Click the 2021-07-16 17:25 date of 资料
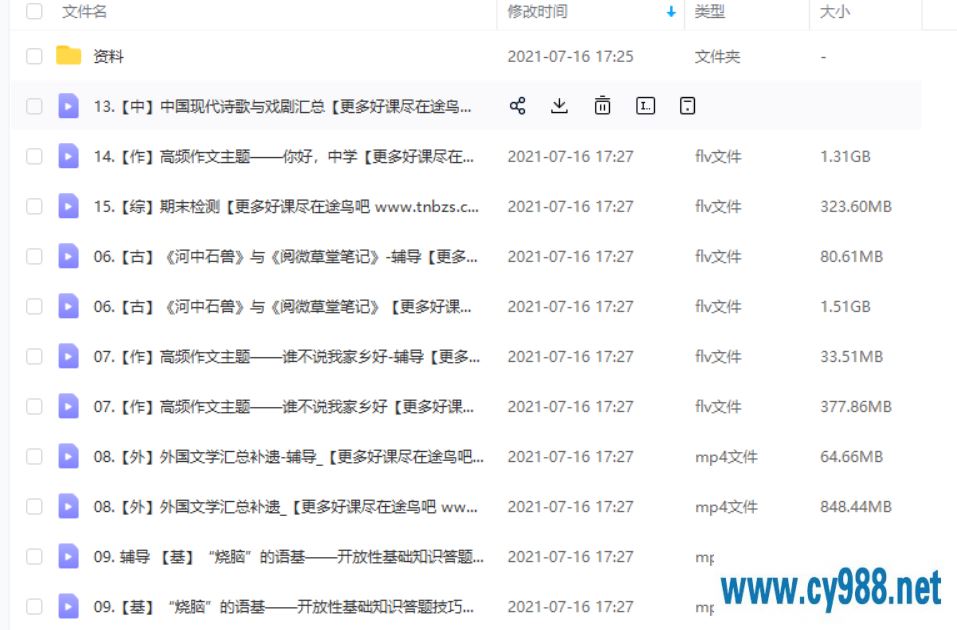The width and height of the screenshot is (957, 630). tap(570, 56)
